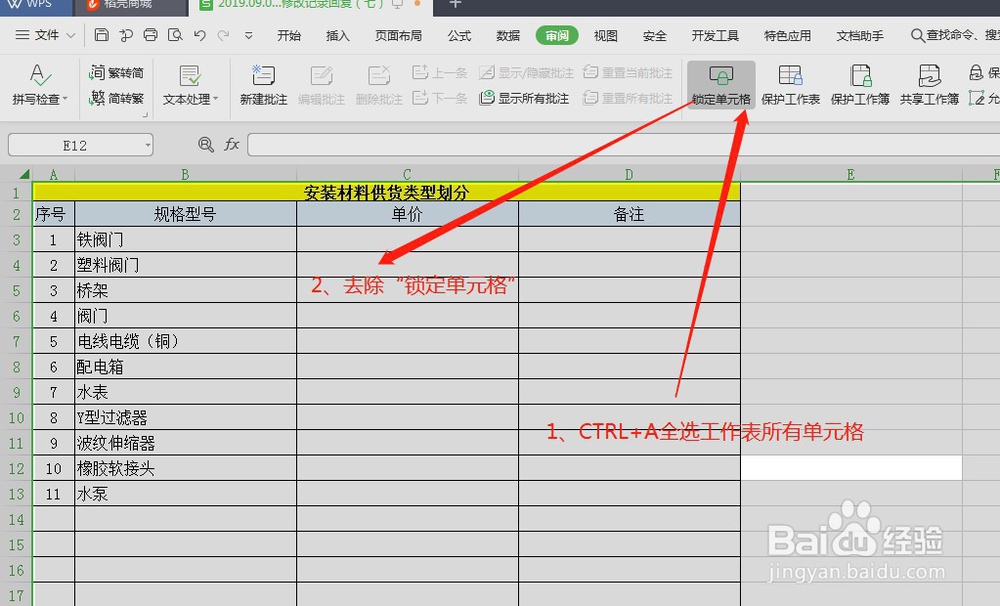The image size is (1000, 606).
Task: Click header cell 规格型号
Action: click(185, 214)
